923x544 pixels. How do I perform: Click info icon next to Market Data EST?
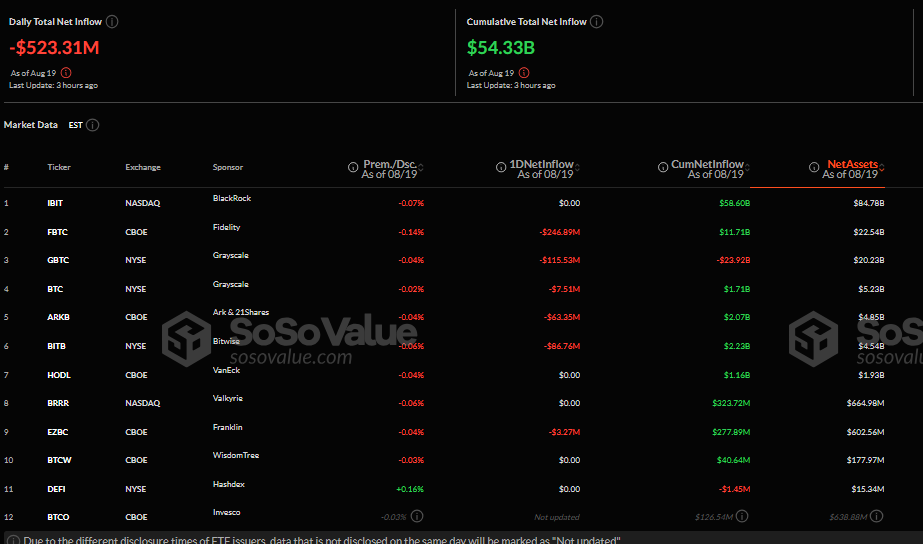click(92, 125)
